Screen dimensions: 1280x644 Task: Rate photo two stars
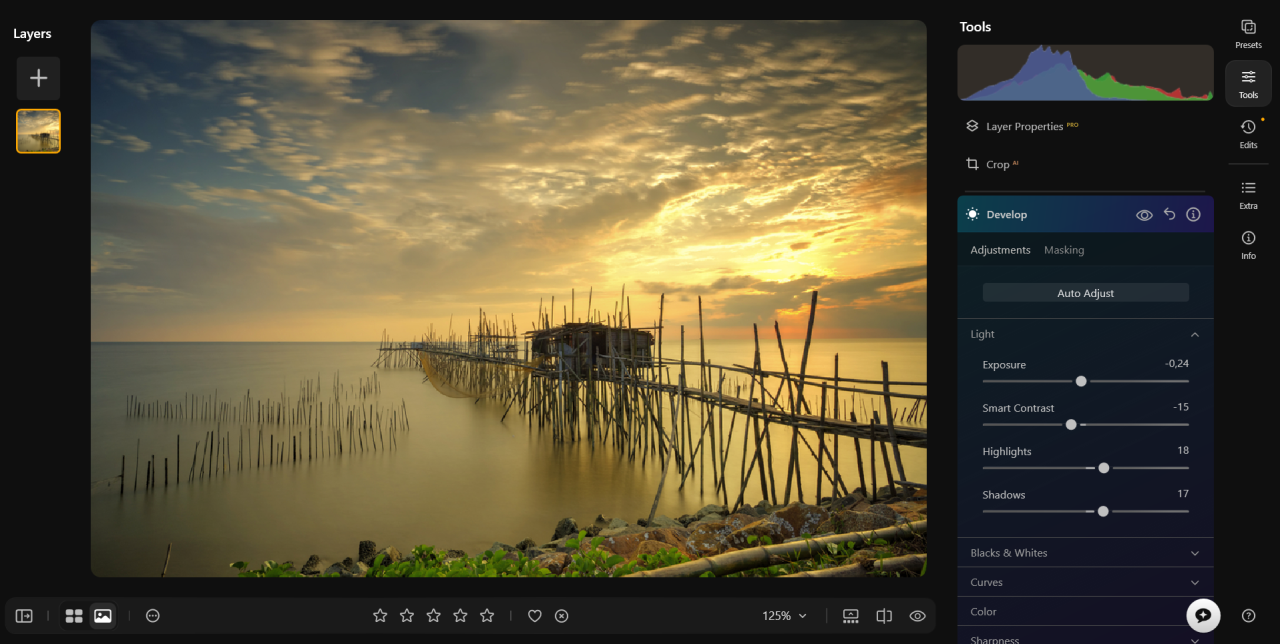point(407,616)
